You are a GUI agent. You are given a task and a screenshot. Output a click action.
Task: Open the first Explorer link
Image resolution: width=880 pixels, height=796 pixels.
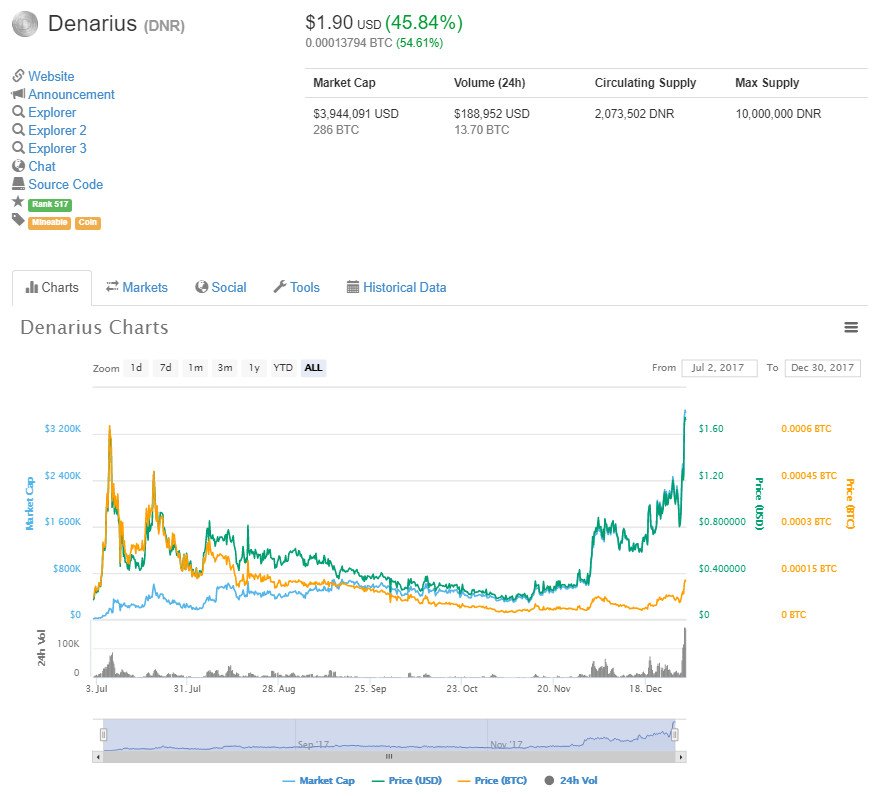click(52, 112)
